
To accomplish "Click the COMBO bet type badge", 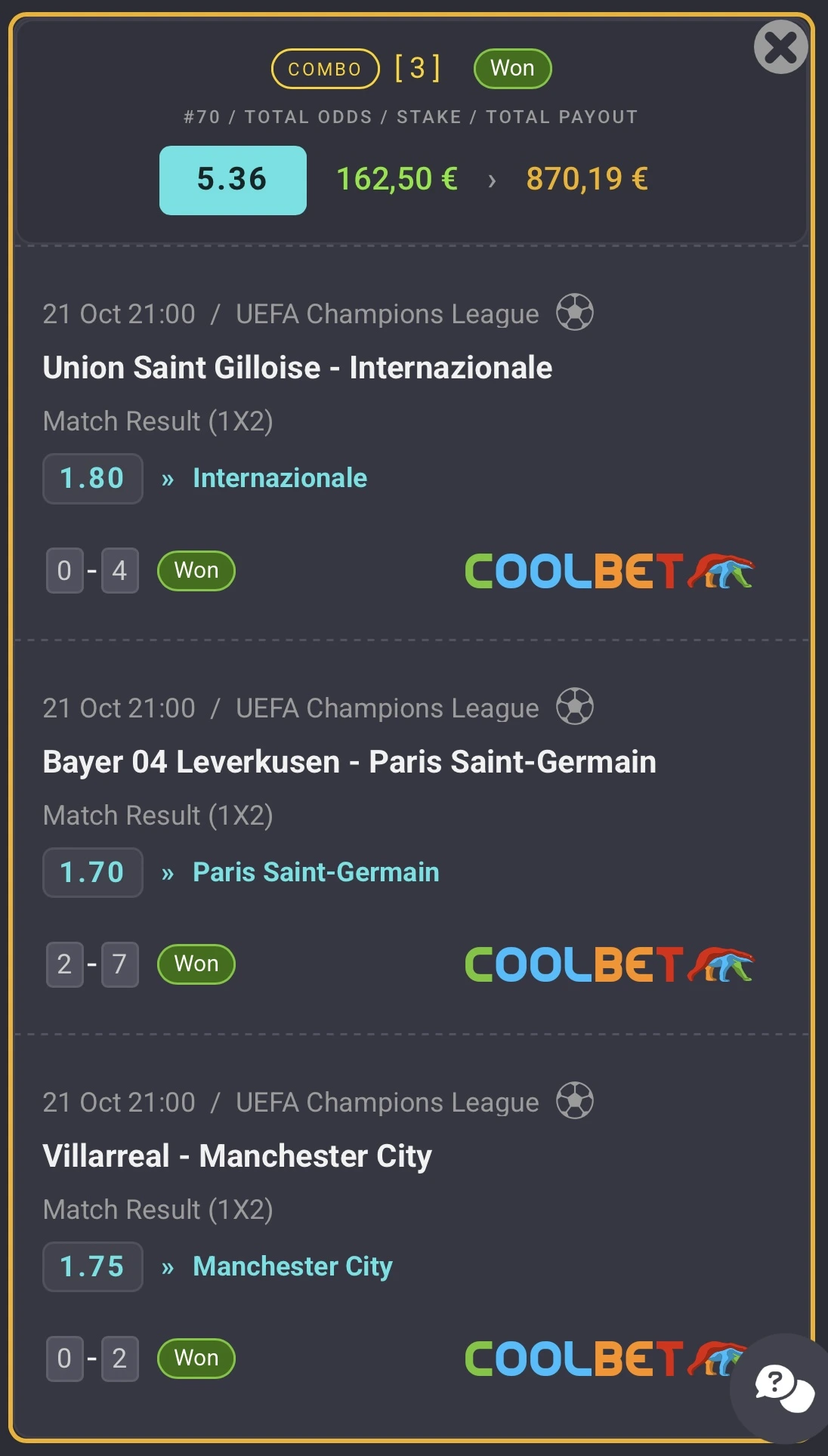I will [x=325, y=69].
